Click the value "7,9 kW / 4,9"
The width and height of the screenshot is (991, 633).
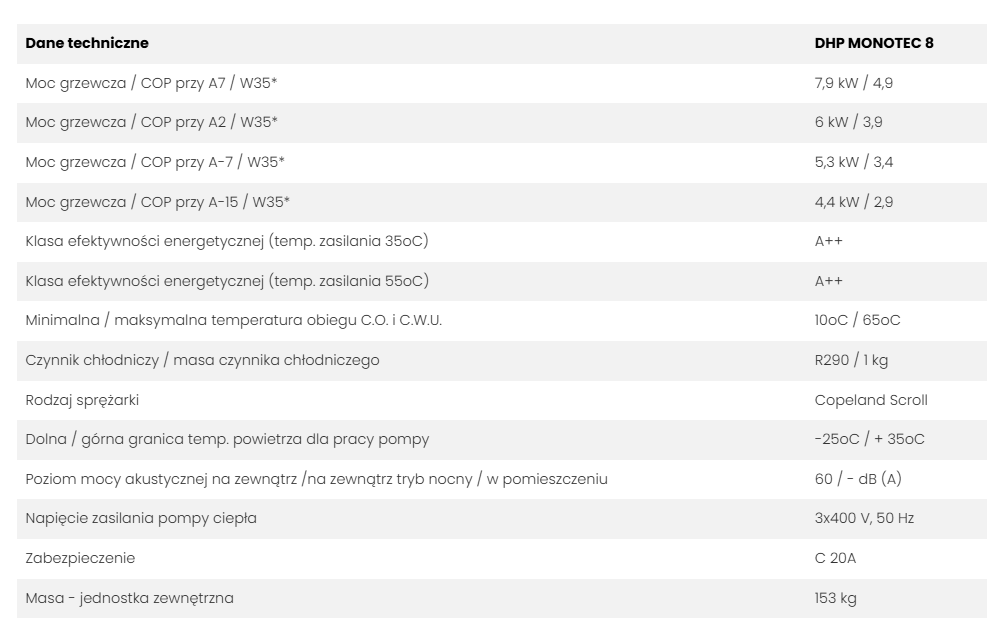854,84
